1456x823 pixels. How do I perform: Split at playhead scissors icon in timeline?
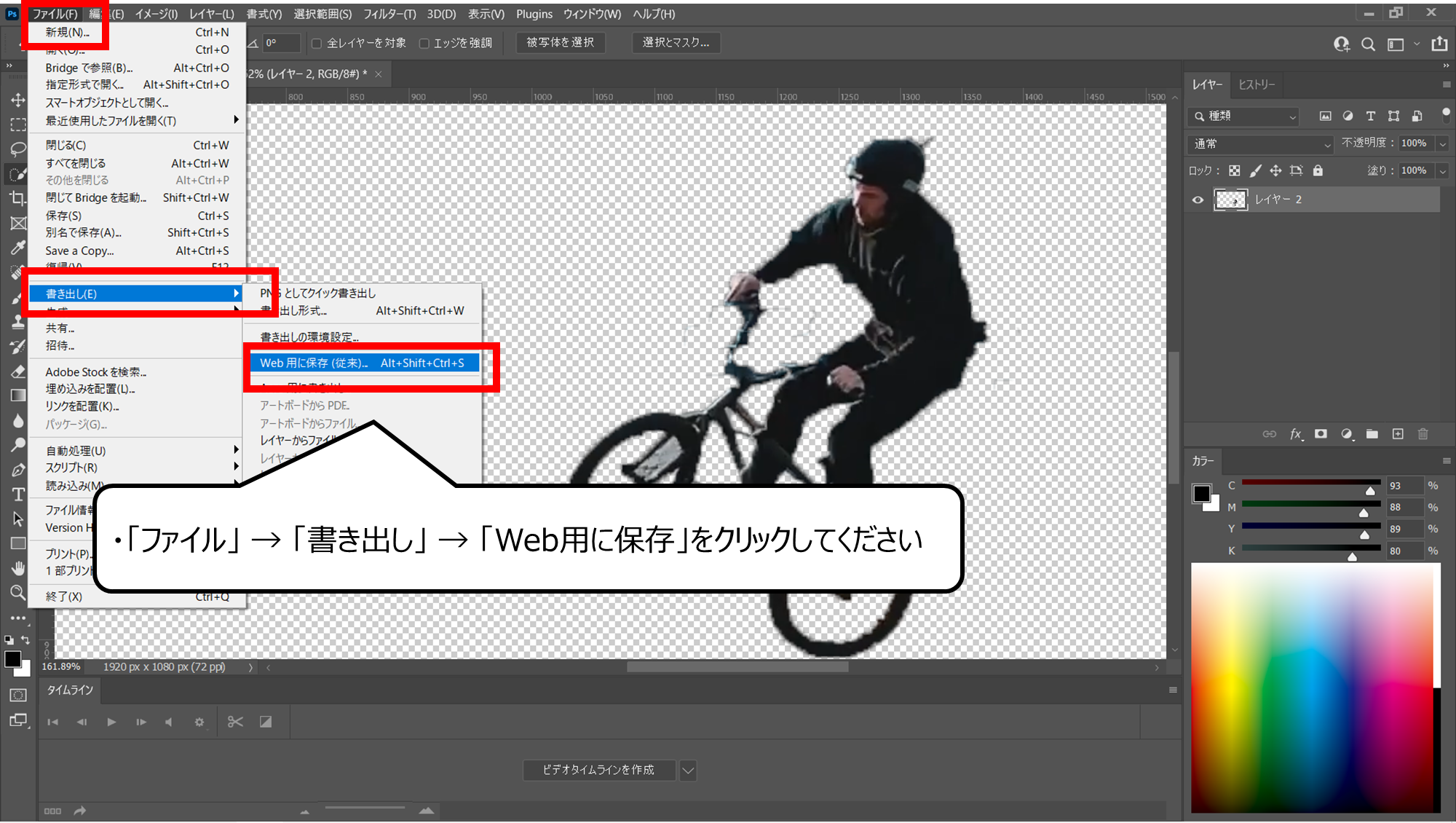pyautogui.click(x=235, y=722)
